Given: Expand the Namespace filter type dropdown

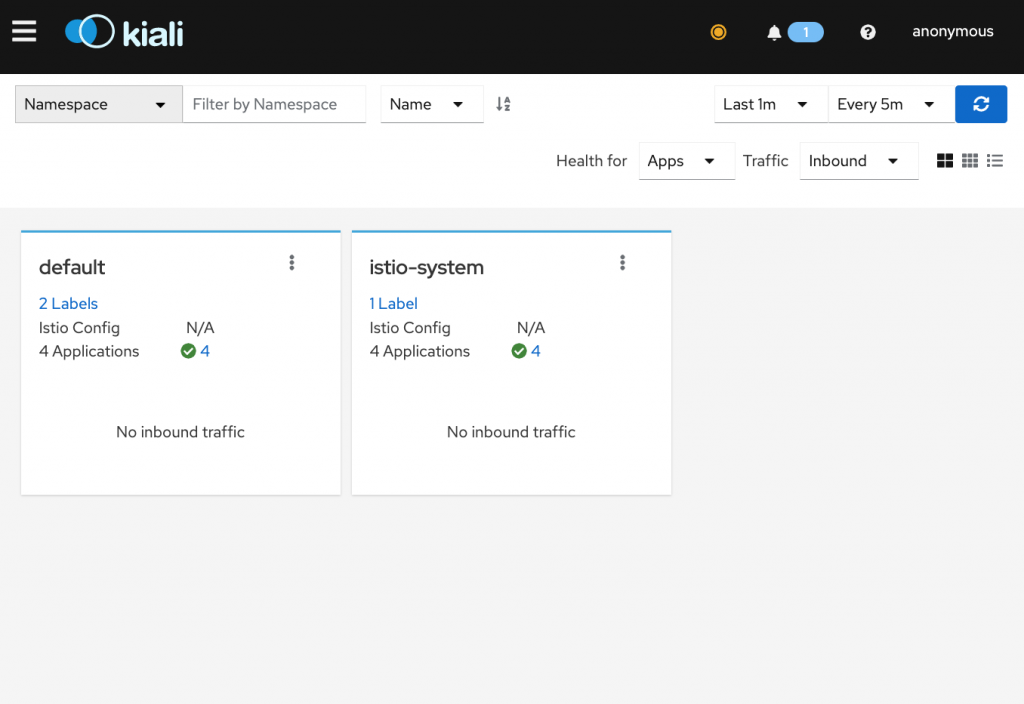Looking at the screenshot, I should tap(99, 104).
